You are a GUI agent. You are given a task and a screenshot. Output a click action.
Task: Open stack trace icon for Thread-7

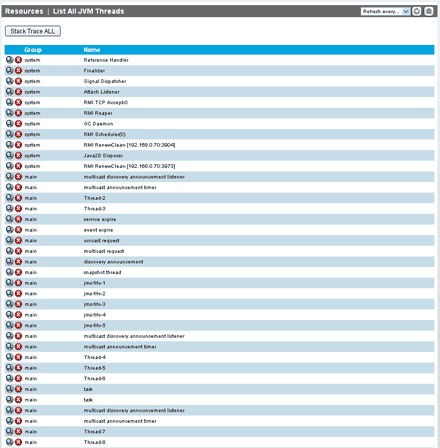(10, 432)
